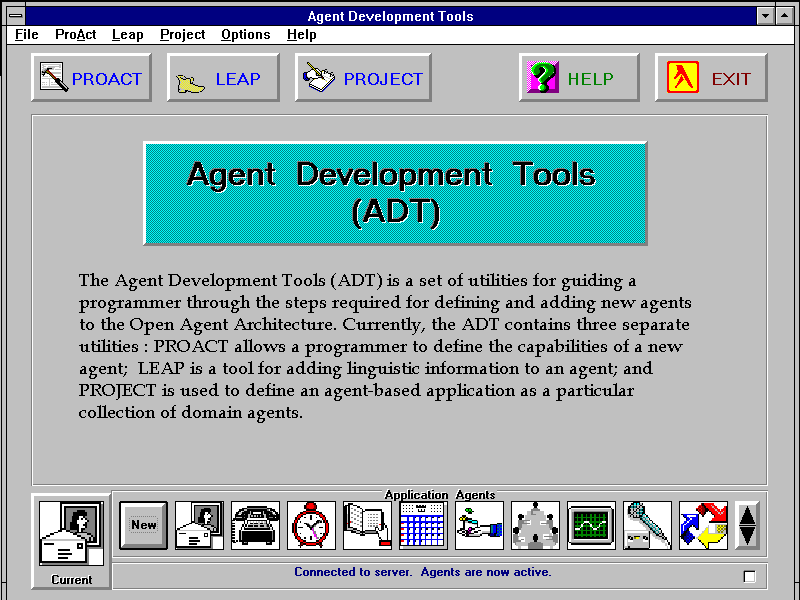Select the green oscilloscope monitor agent icon

tap(591, 525)
